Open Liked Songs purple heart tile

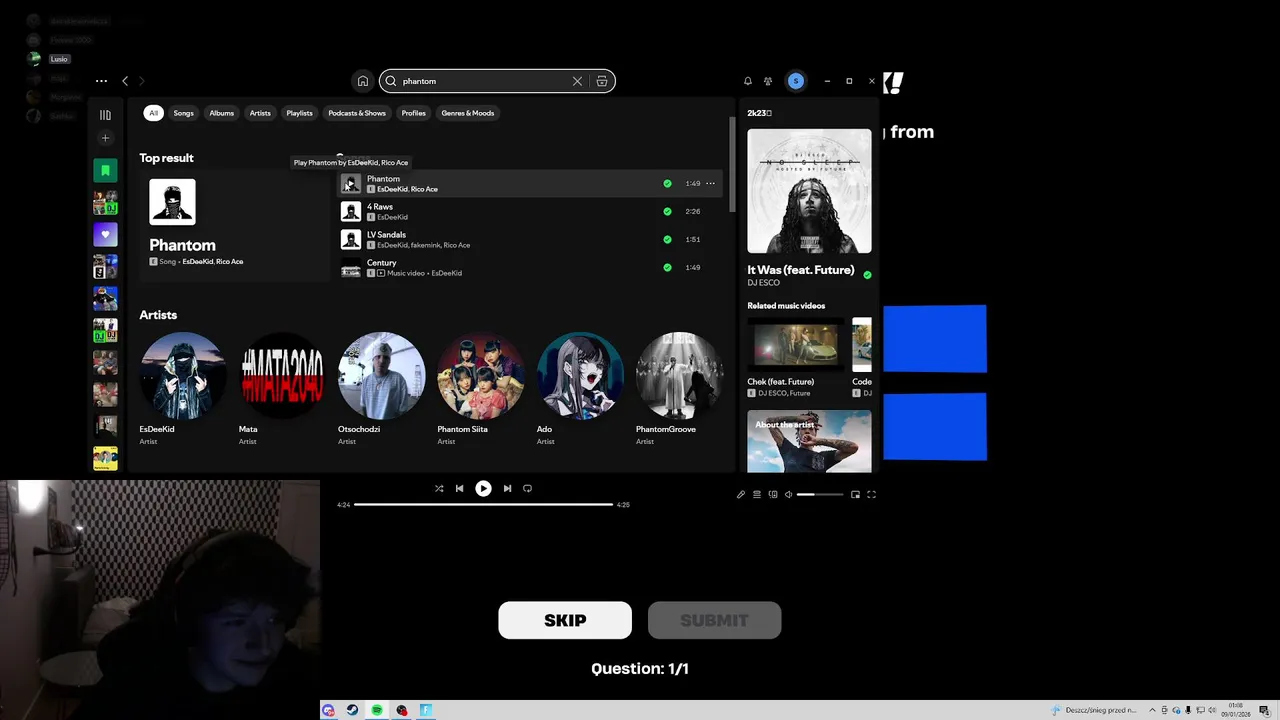click(x=105, y=234)
